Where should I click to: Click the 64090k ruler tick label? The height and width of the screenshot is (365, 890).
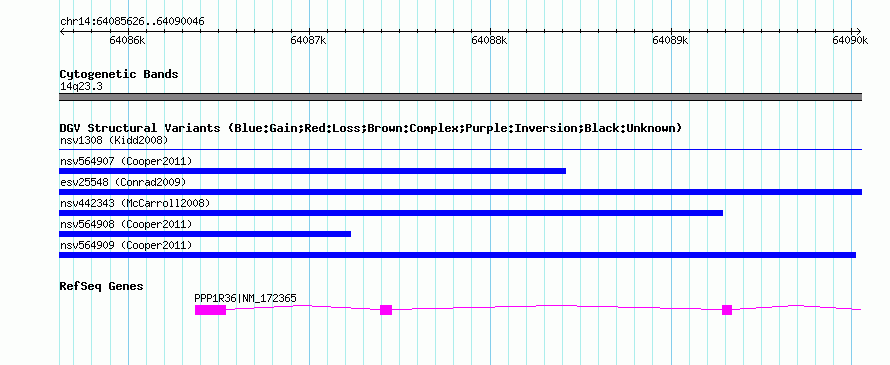click(x=850, y=40)
